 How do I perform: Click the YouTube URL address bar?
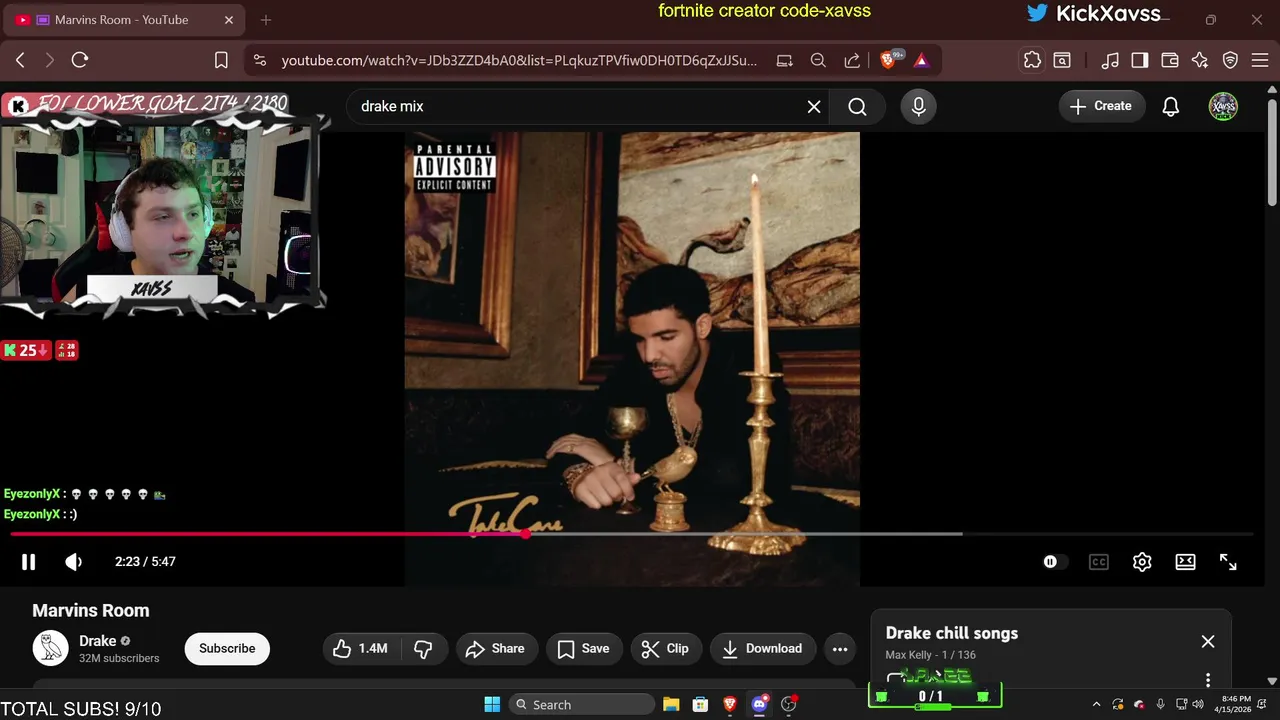519,60
